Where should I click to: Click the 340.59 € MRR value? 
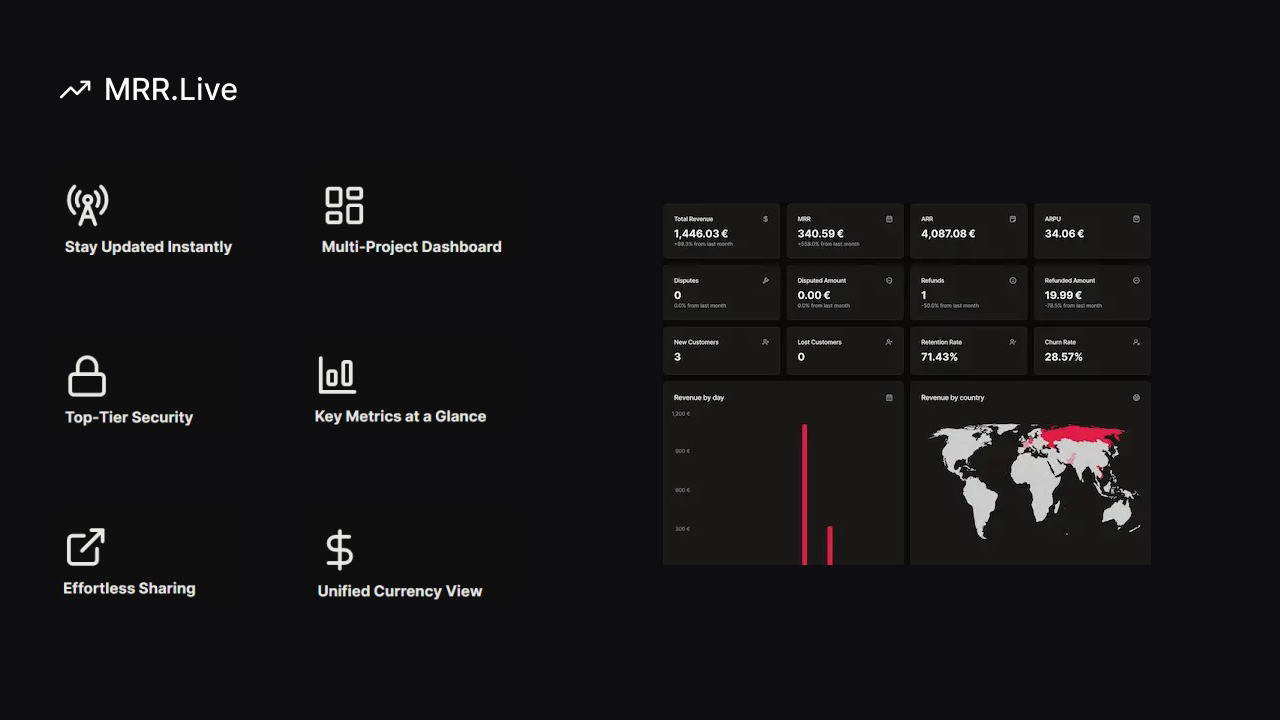click(821, 234)
